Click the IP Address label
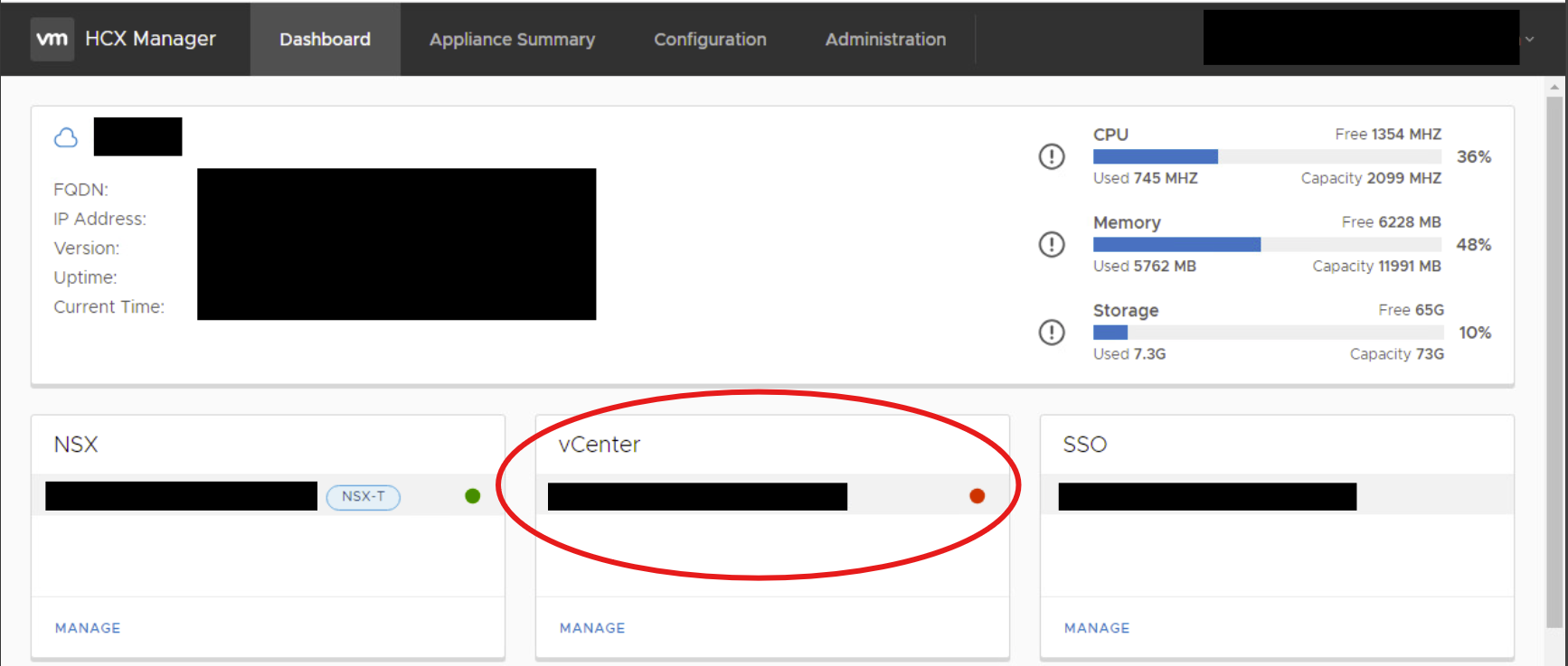The height and width of the screenshot is (666, 1568). coord(99,219)
